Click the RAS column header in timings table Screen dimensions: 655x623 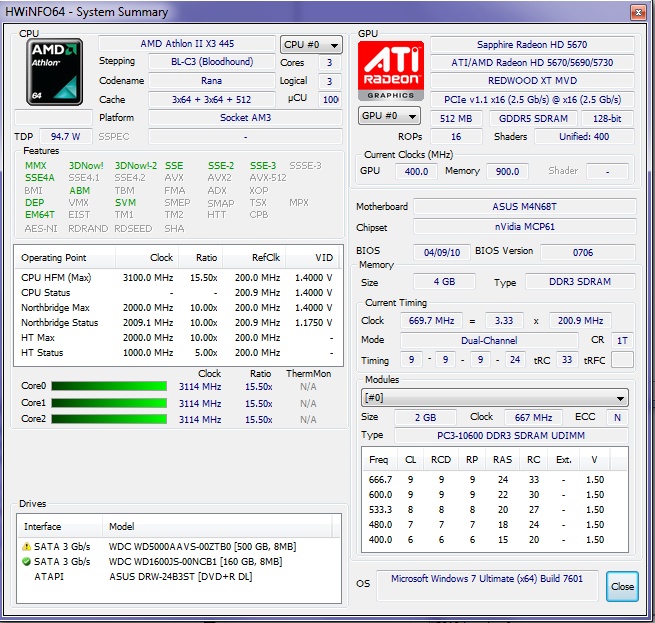click(x=503, y=460)
